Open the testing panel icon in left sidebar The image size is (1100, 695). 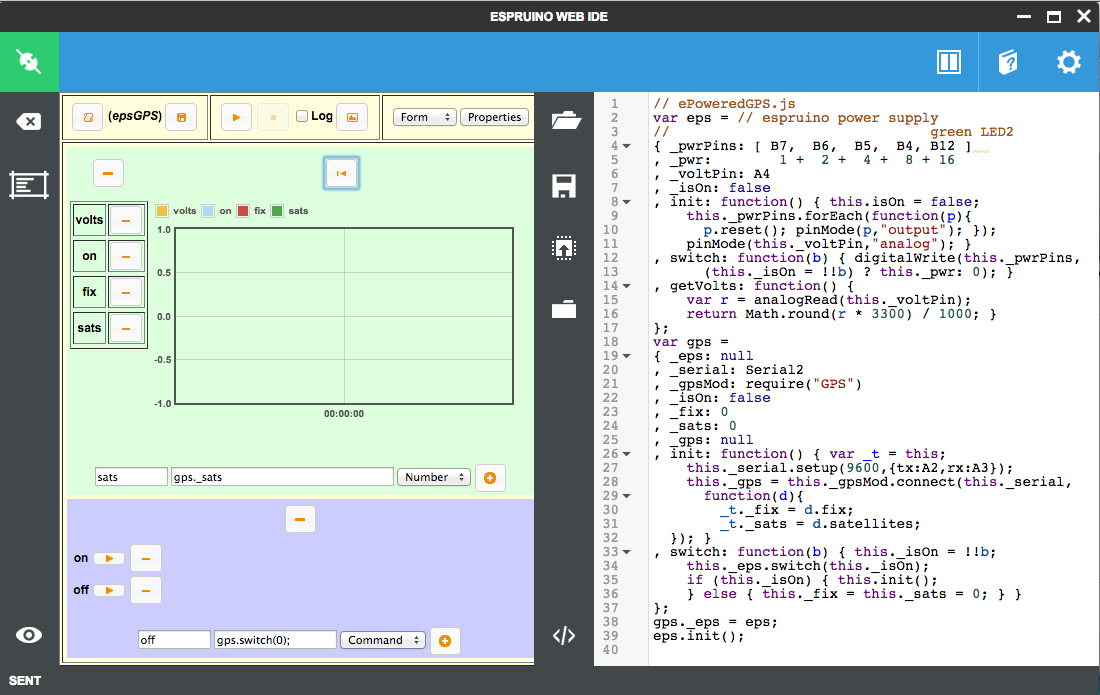[29, 185]
